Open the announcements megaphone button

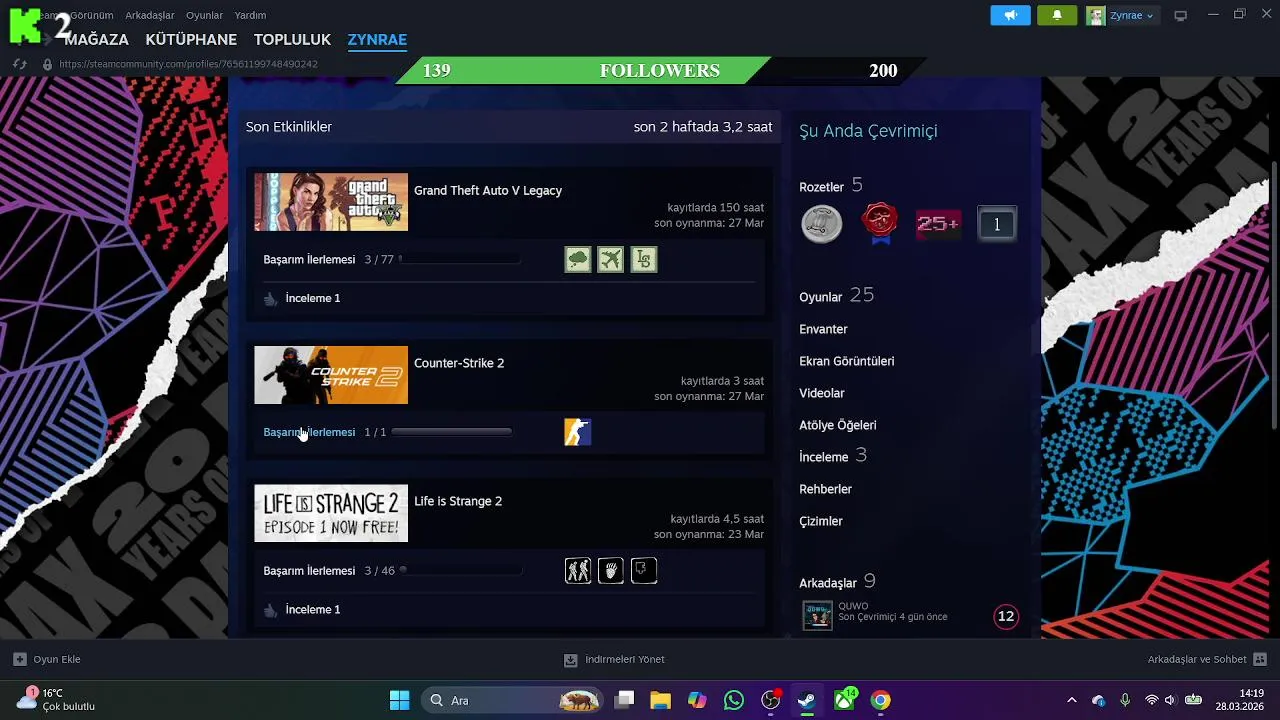(1010, 15)
